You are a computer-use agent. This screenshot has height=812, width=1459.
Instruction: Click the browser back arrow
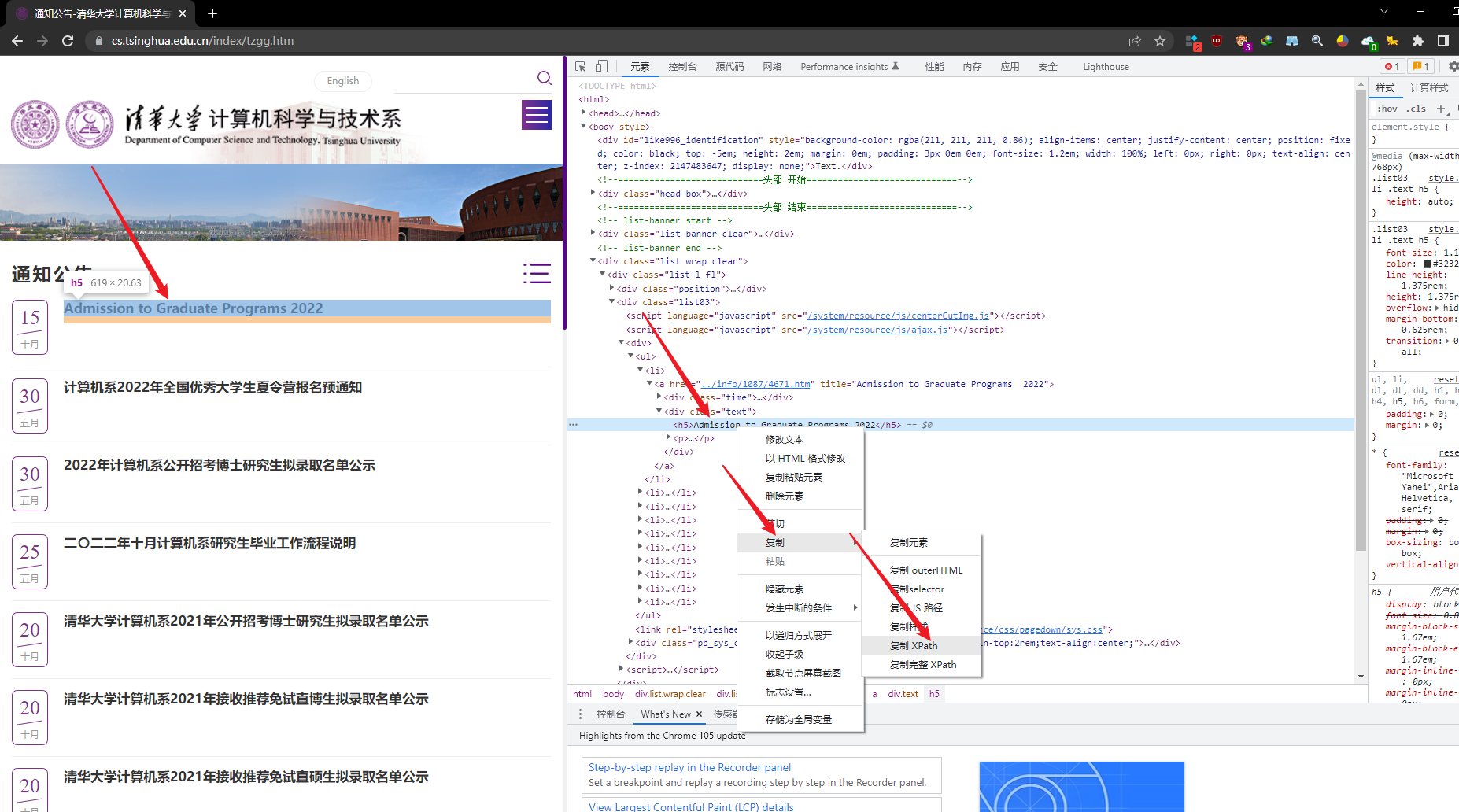pyautogui.click(x=17, y=41)
